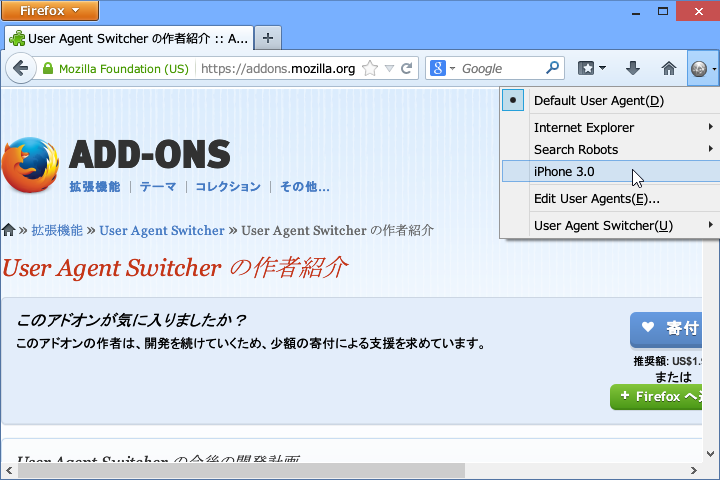Click the magnifying glass search icon
This screenshot has height=480, width=720.
click(x=552, y=68)
